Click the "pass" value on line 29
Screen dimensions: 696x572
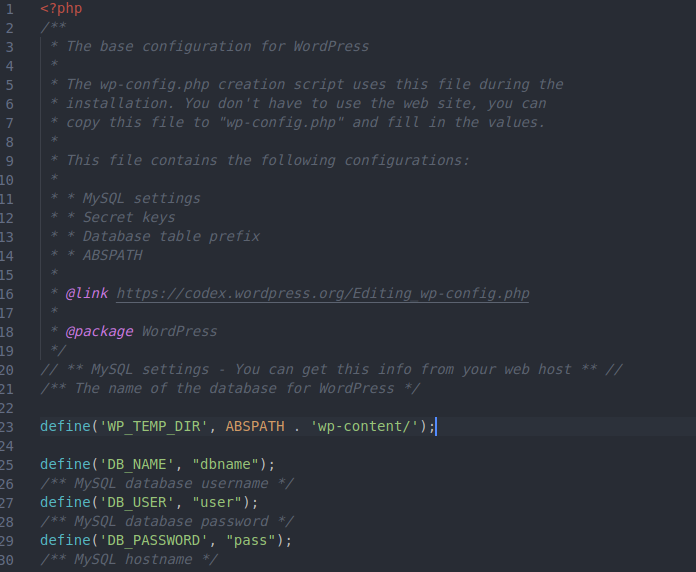(251, 540)
